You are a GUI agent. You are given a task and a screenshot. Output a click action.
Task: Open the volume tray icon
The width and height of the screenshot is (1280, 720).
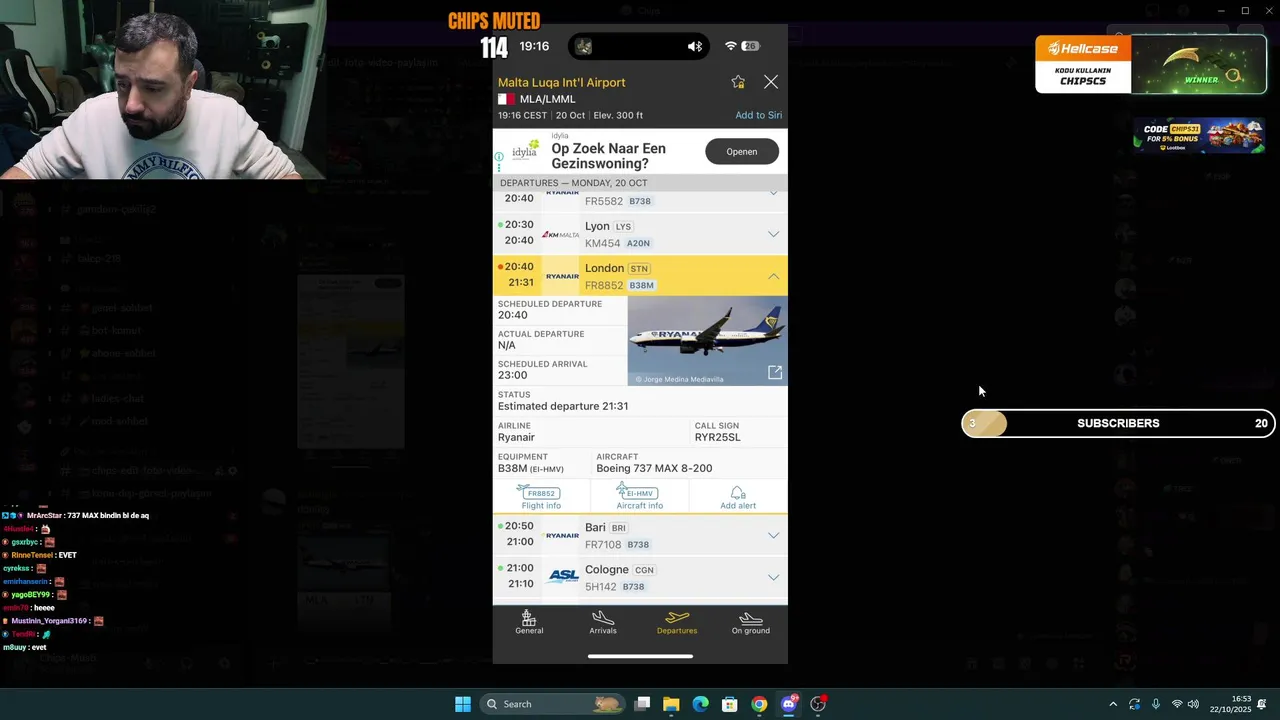pyautogui.click(x=1193, y=704)
